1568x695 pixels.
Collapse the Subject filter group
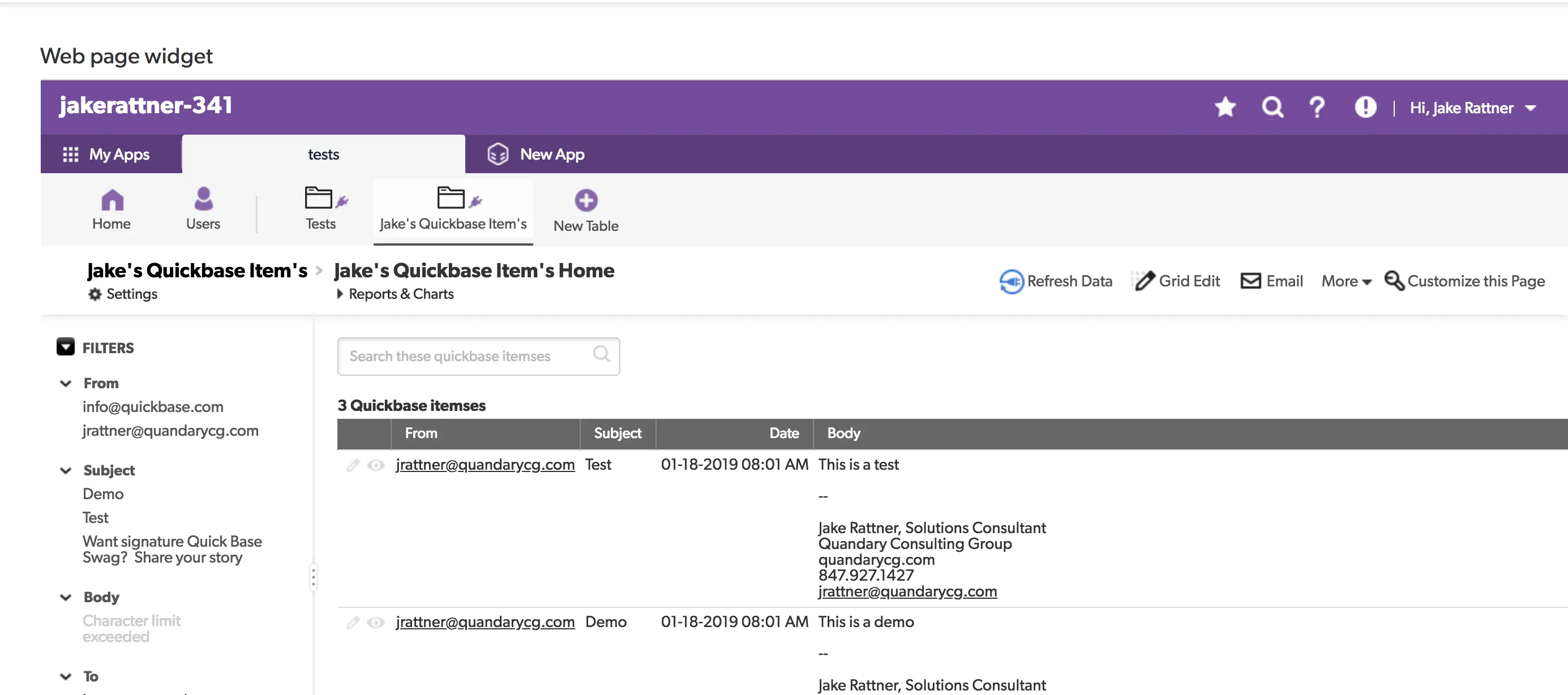point(66,470)
